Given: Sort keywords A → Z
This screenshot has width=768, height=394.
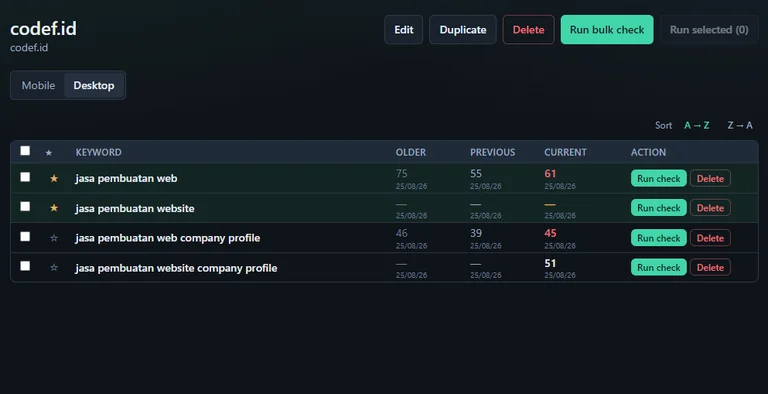Looking at the screenshot, I should pyautogui.click(x=696, y=125).
